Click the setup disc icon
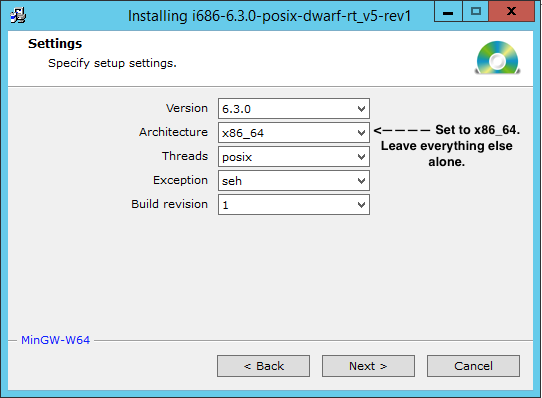This screenshot has height=398, width=542. click(x=497, y=57)
